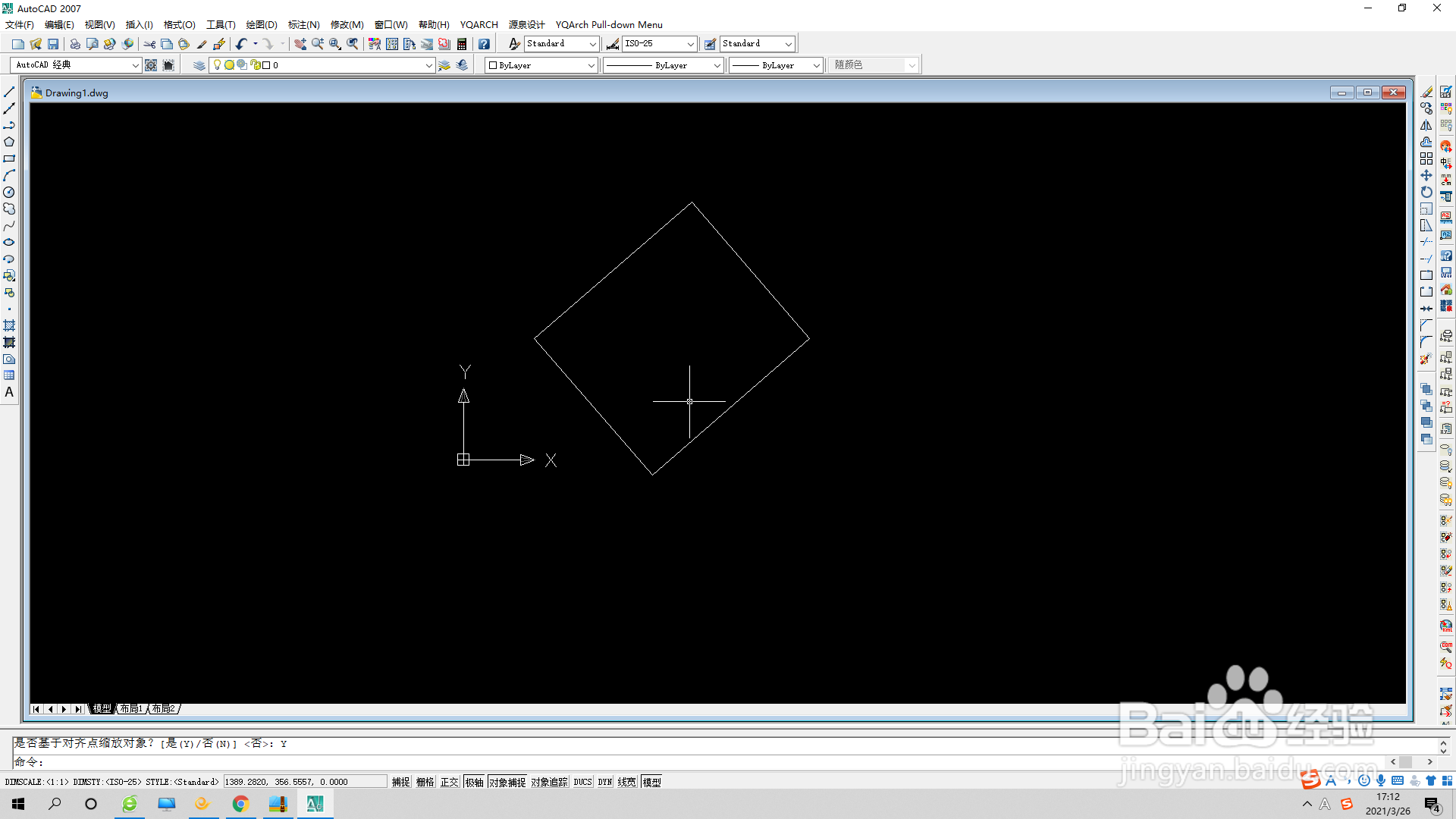Click the Save icon in toolbar
Screen dimensions: 1456x819
(53, 44)
